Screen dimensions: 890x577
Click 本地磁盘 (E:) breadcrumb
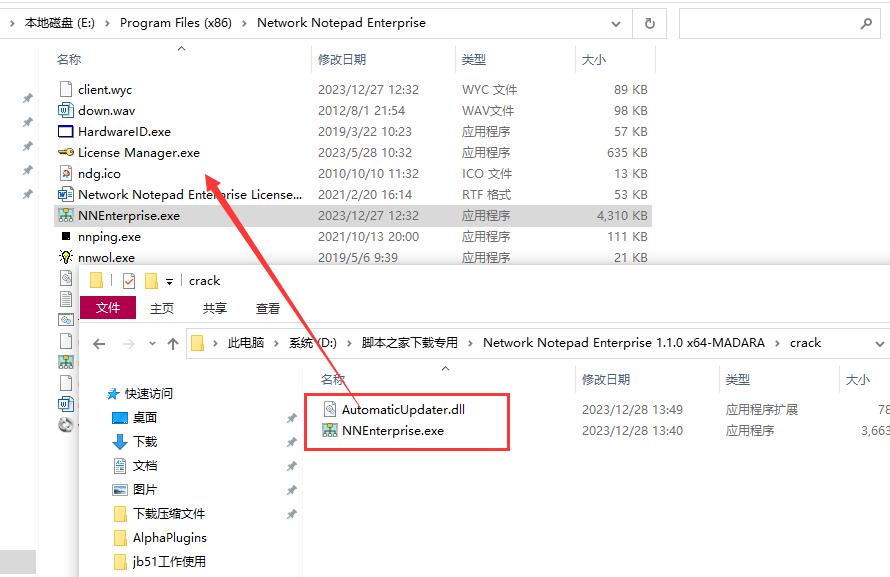coord(60,23)
